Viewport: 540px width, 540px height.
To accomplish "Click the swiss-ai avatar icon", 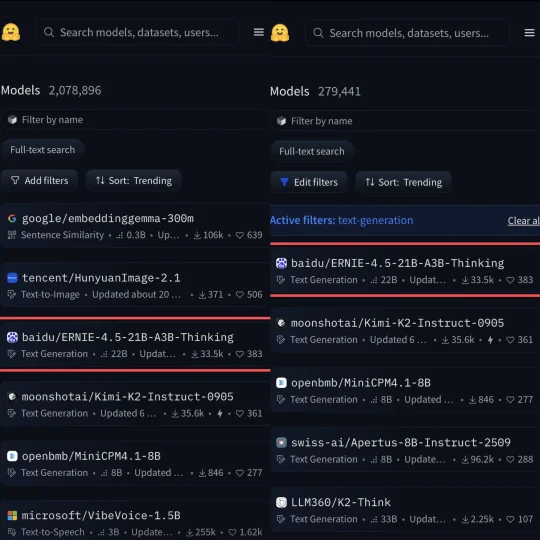I will click(281, 443).
